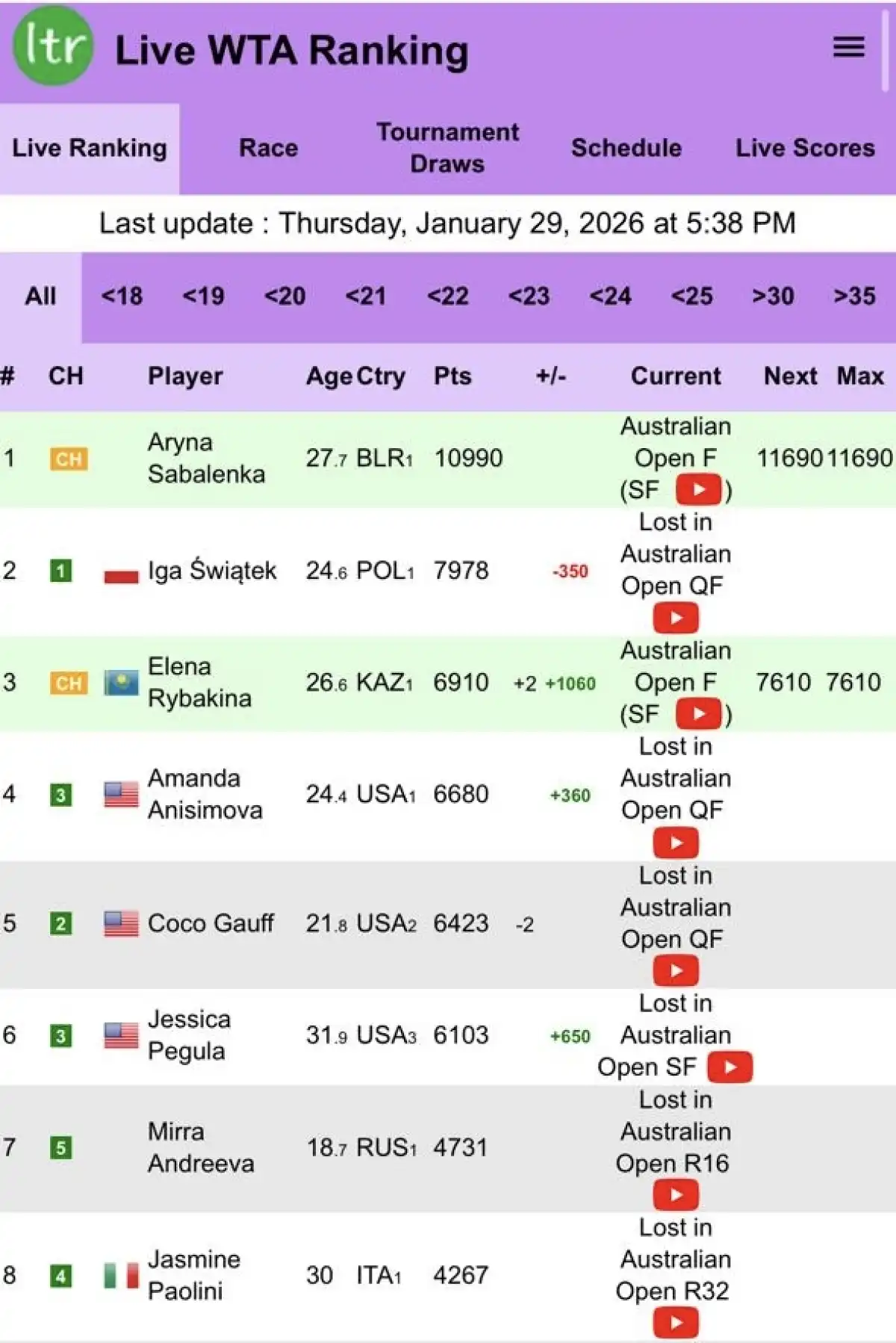This screenshot has width=896, height=1343.
Task: Open the hamburger menu icon
Action: click(848, 48)
